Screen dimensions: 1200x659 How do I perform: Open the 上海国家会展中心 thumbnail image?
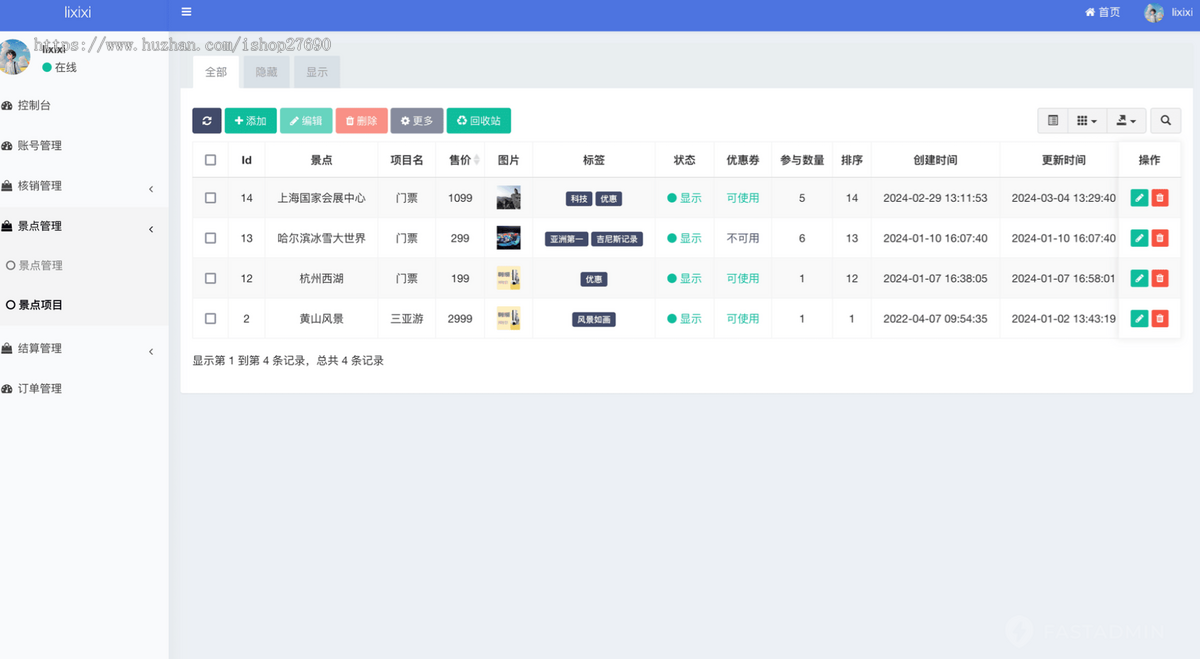coord(508,198)
